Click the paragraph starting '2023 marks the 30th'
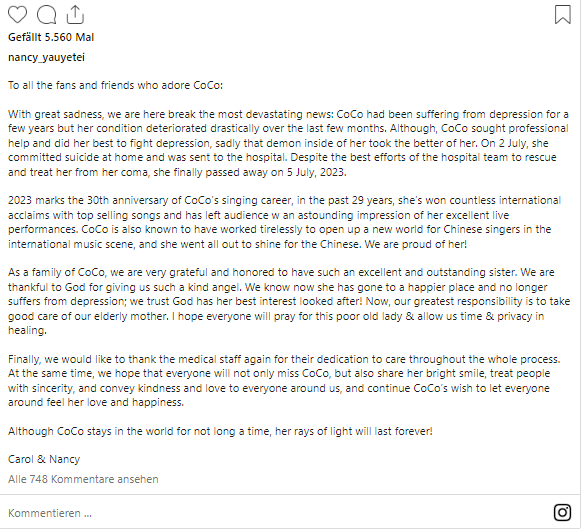Image resolution: width=581 pixels, height=530 pixels. click(285, 222)
